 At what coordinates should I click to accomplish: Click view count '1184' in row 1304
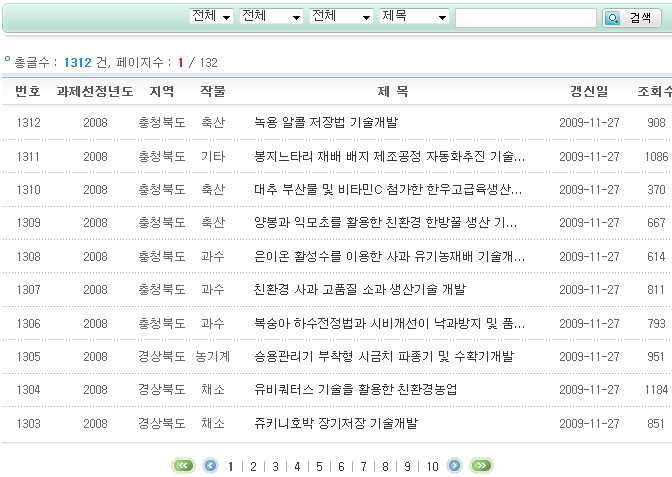pyautogui.click(x=656, y=390)
